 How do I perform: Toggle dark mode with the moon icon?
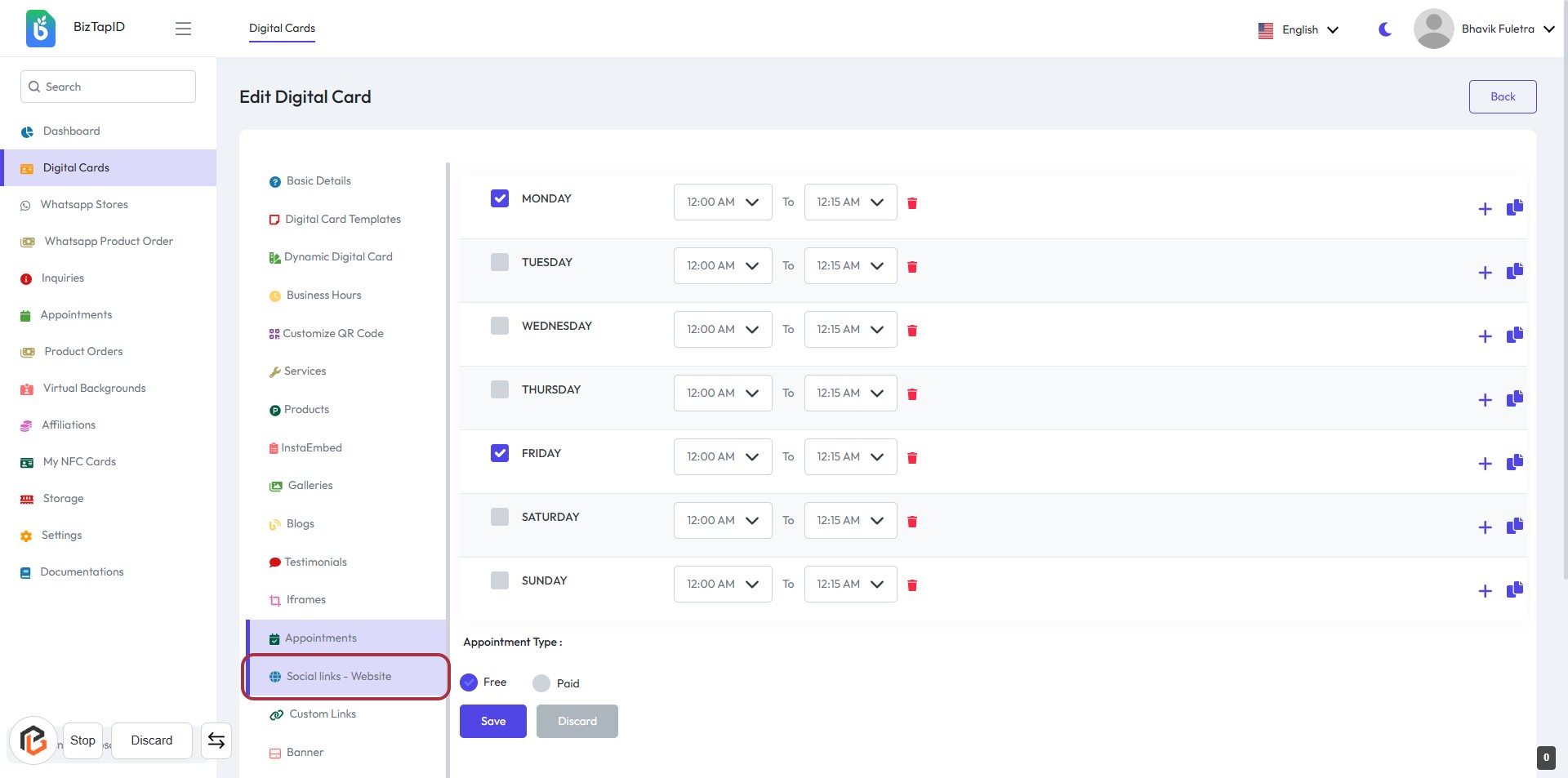1385,29
